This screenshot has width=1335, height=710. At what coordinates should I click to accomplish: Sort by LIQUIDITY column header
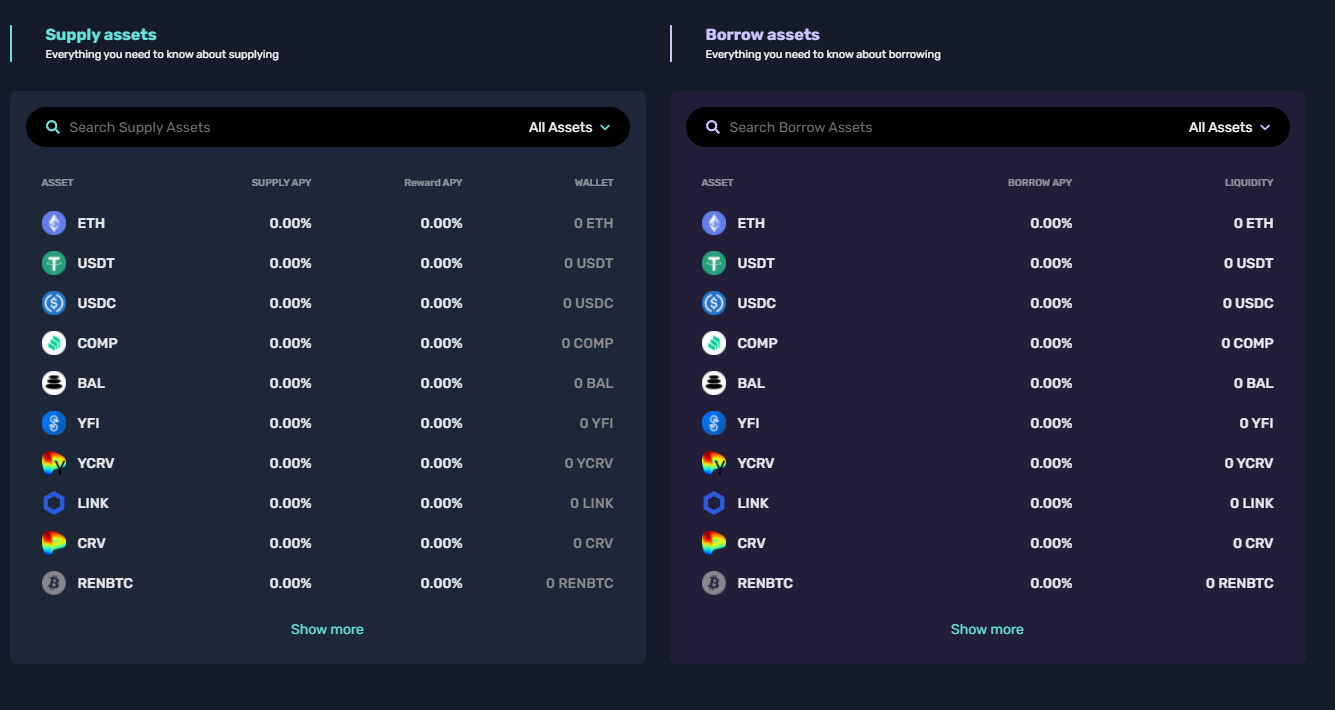pyautogui.click(x=1249, y=183)
